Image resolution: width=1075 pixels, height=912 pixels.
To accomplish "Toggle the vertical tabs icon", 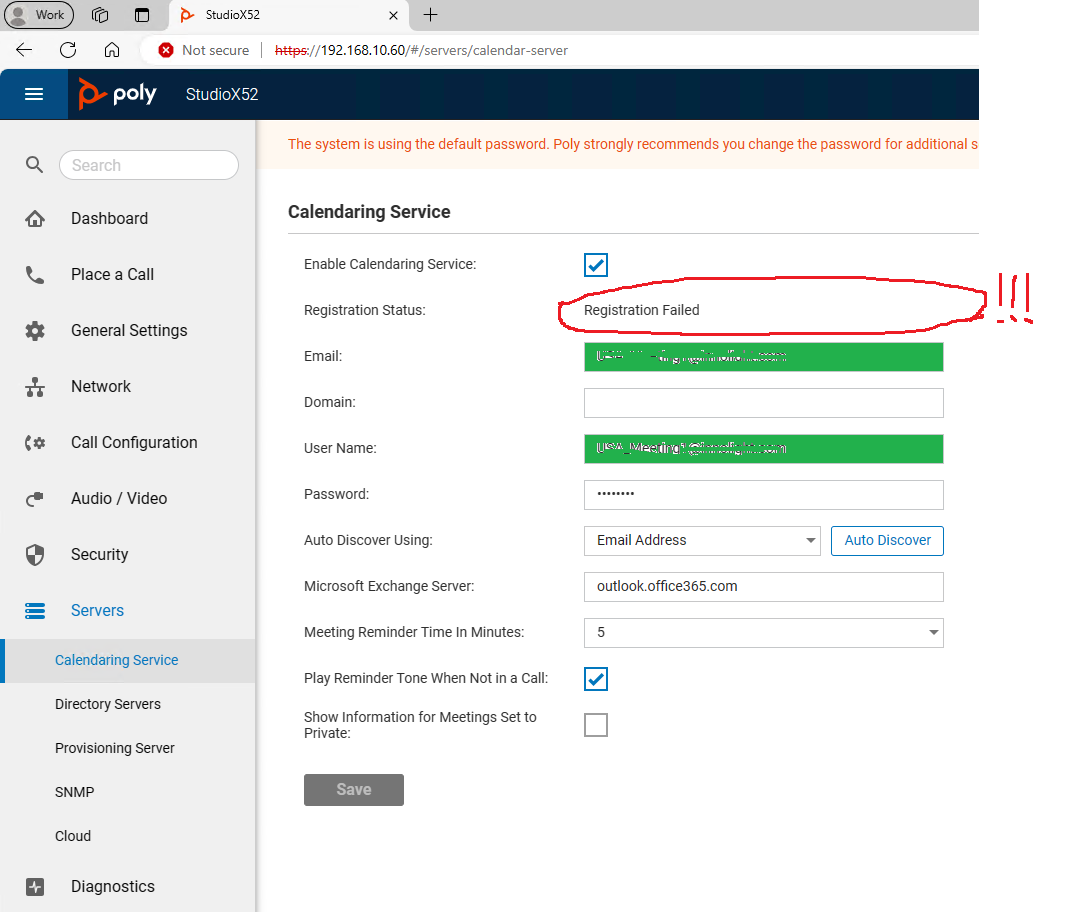I will [x=142, y=15].
